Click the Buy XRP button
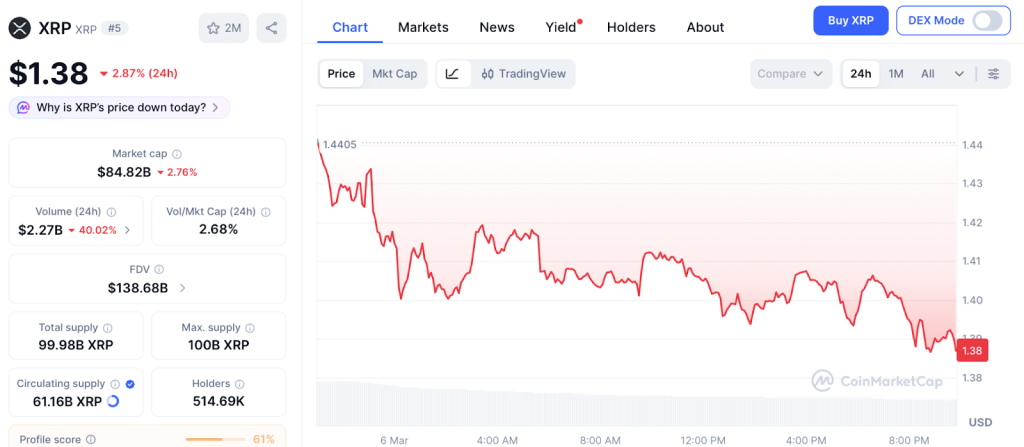 pyautogui.click(x=849, y=20)
